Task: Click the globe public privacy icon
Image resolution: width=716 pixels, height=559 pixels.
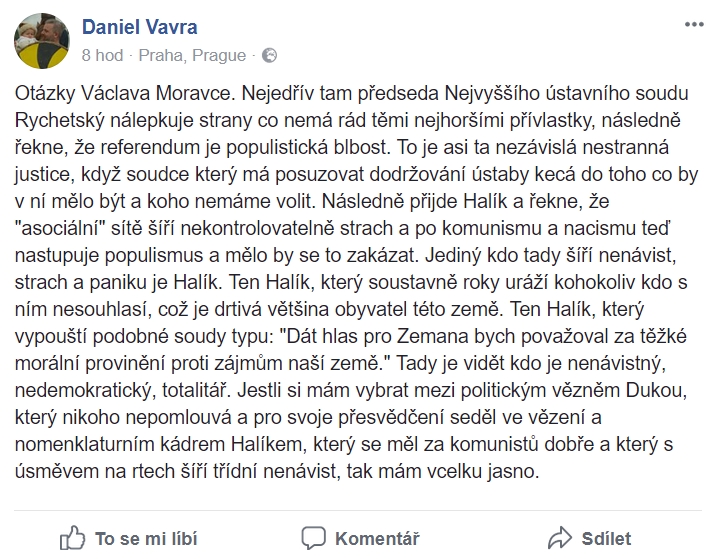Action: (269, 55)
